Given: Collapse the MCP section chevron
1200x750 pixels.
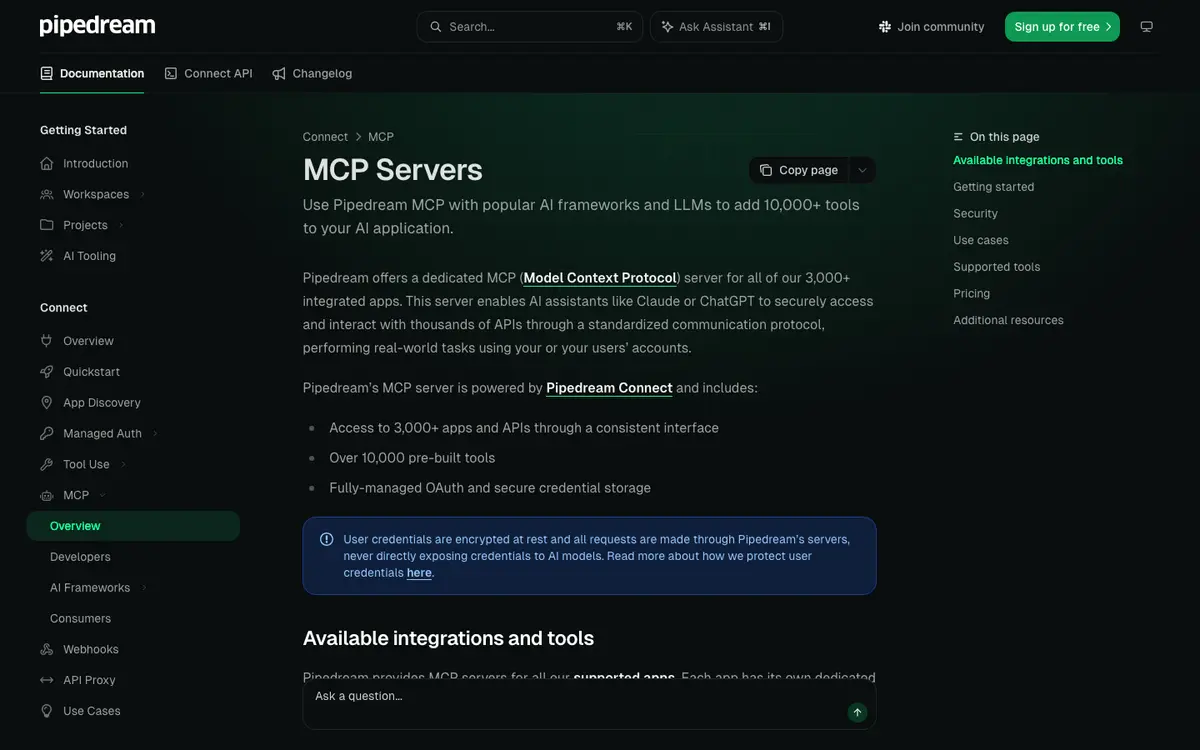Looking at the screenshot, I should pyautogui.click(x=102, y=495).
